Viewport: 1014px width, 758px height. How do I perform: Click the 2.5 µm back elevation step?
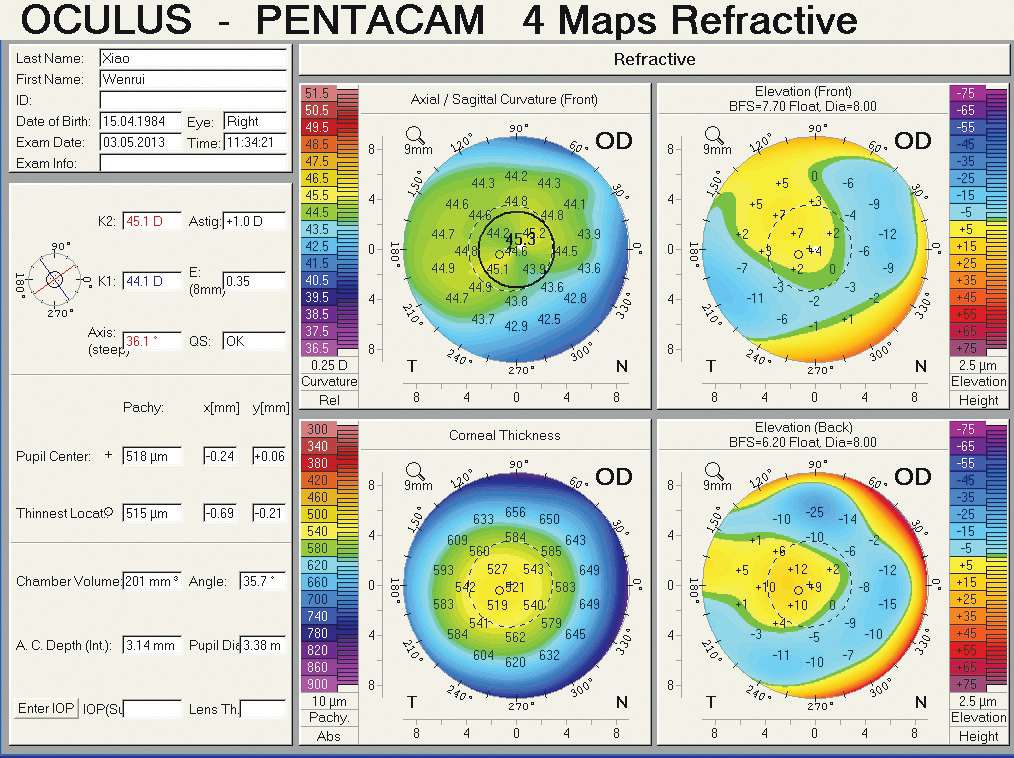[978, 701]
